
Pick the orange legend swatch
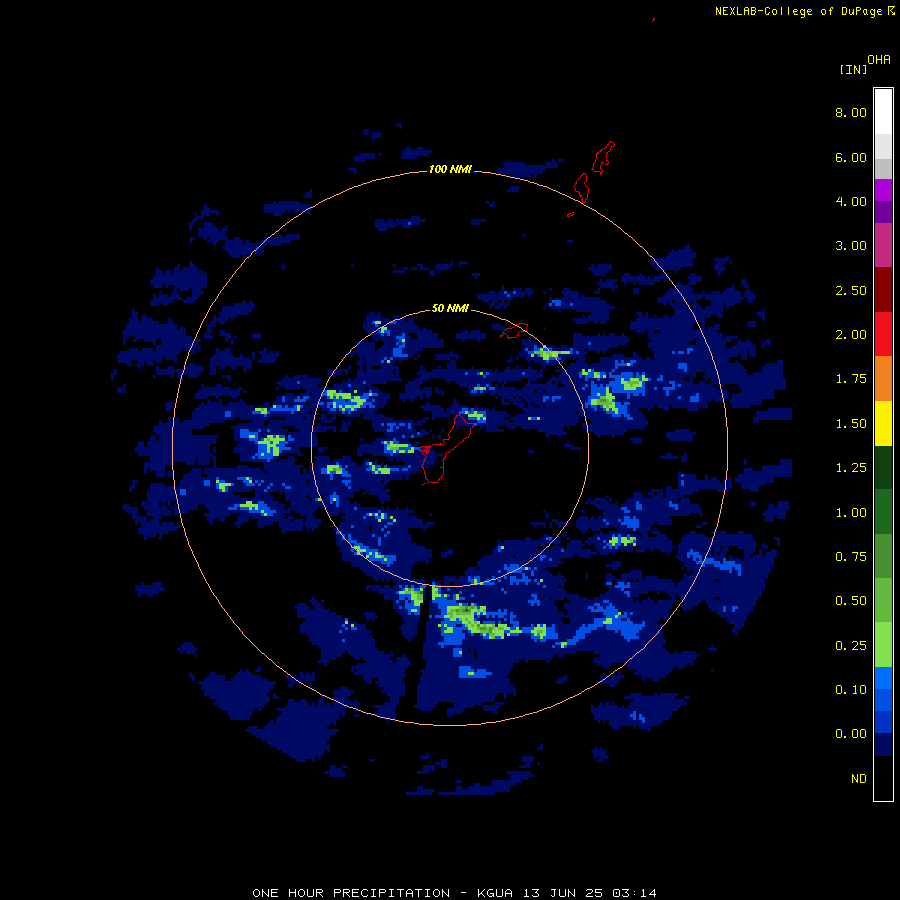pyautogui.click(x=883, y=378)
